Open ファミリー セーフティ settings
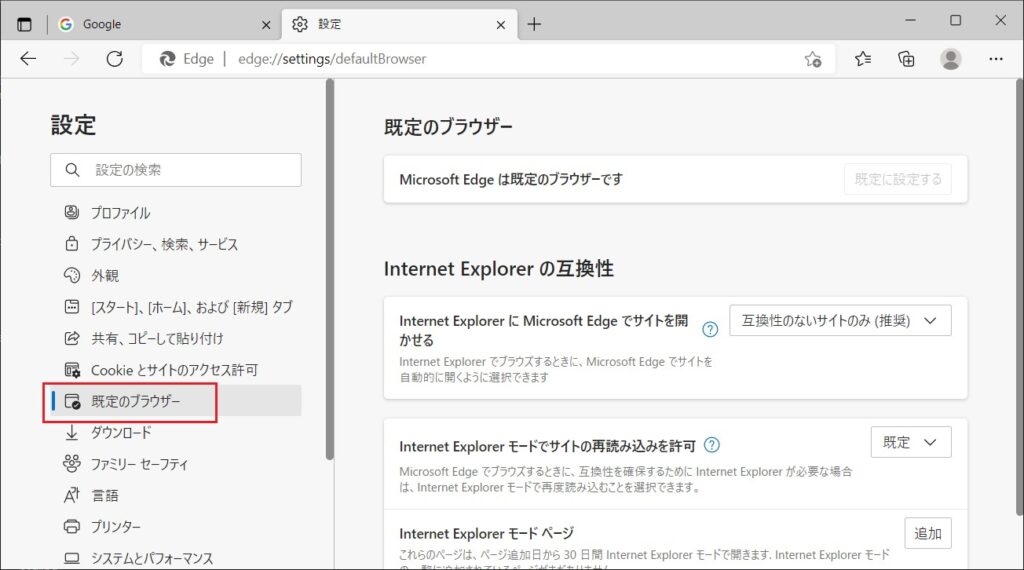The width and height of the screenshot is (1024, 570). click(x=176, y=464)
